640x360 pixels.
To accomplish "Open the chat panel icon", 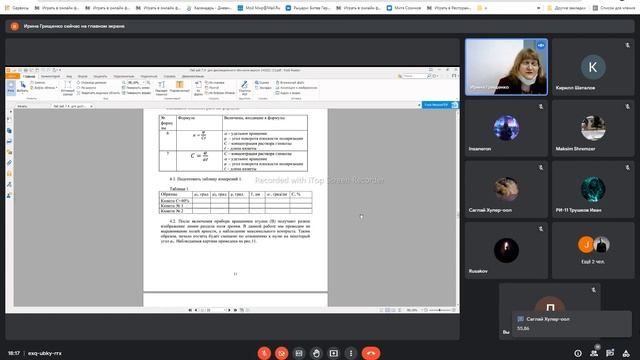I will pos(610,353).
